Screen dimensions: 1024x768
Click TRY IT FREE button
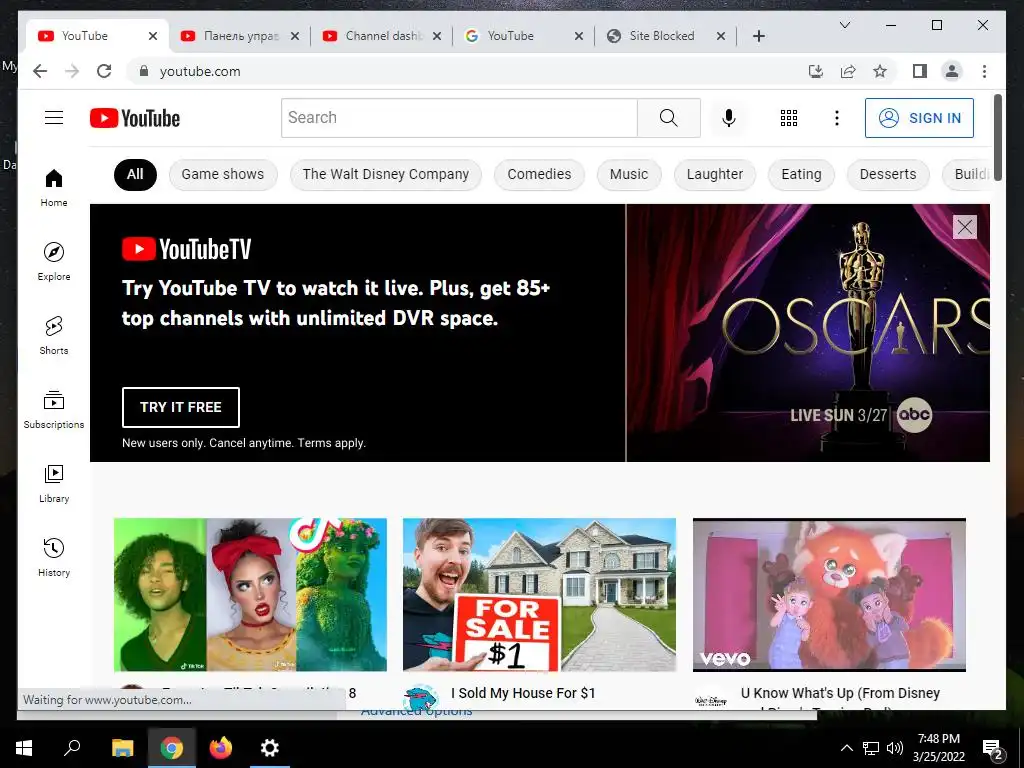(180, 407)
